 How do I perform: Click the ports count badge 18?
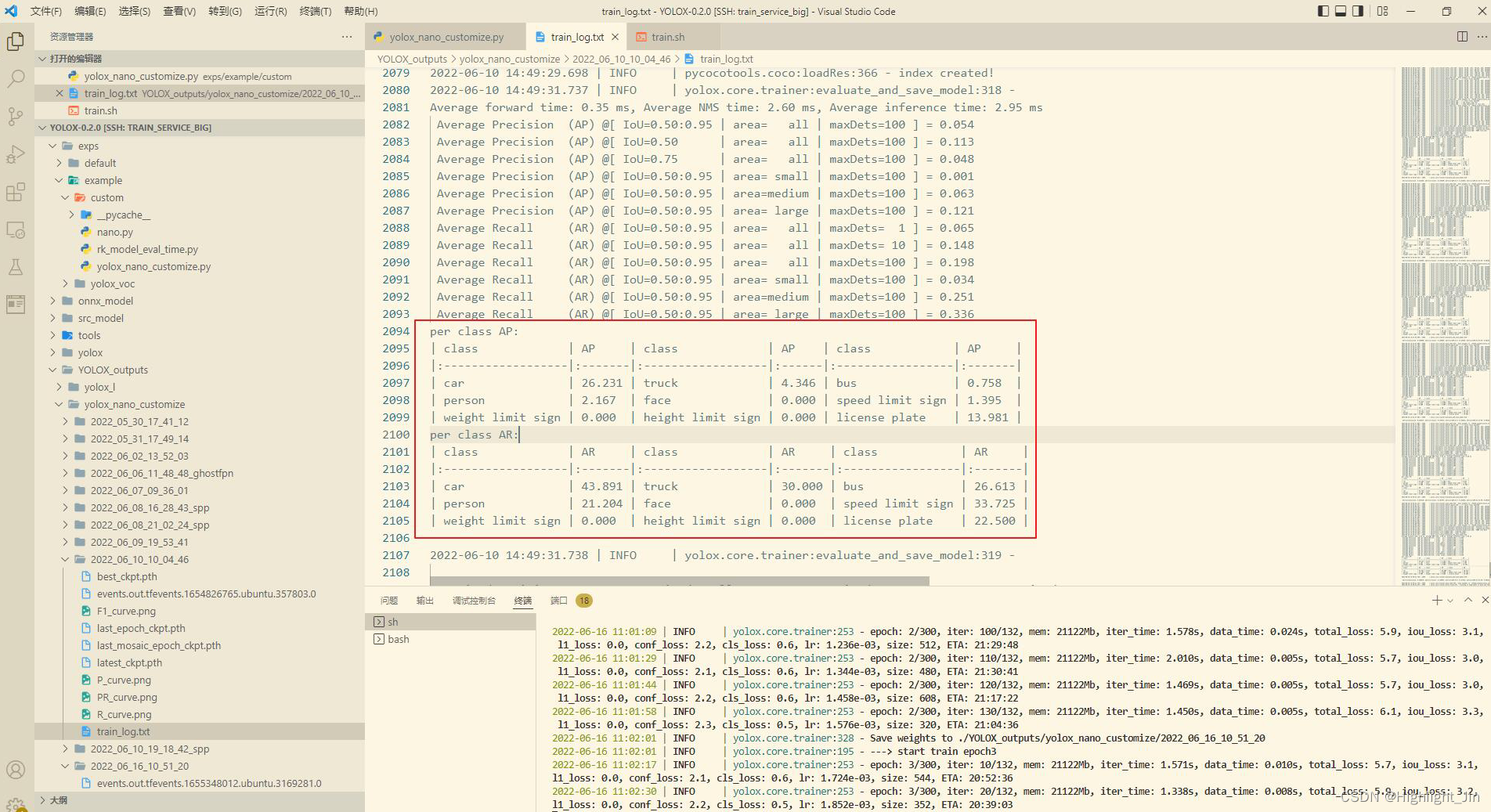(584, 601)
